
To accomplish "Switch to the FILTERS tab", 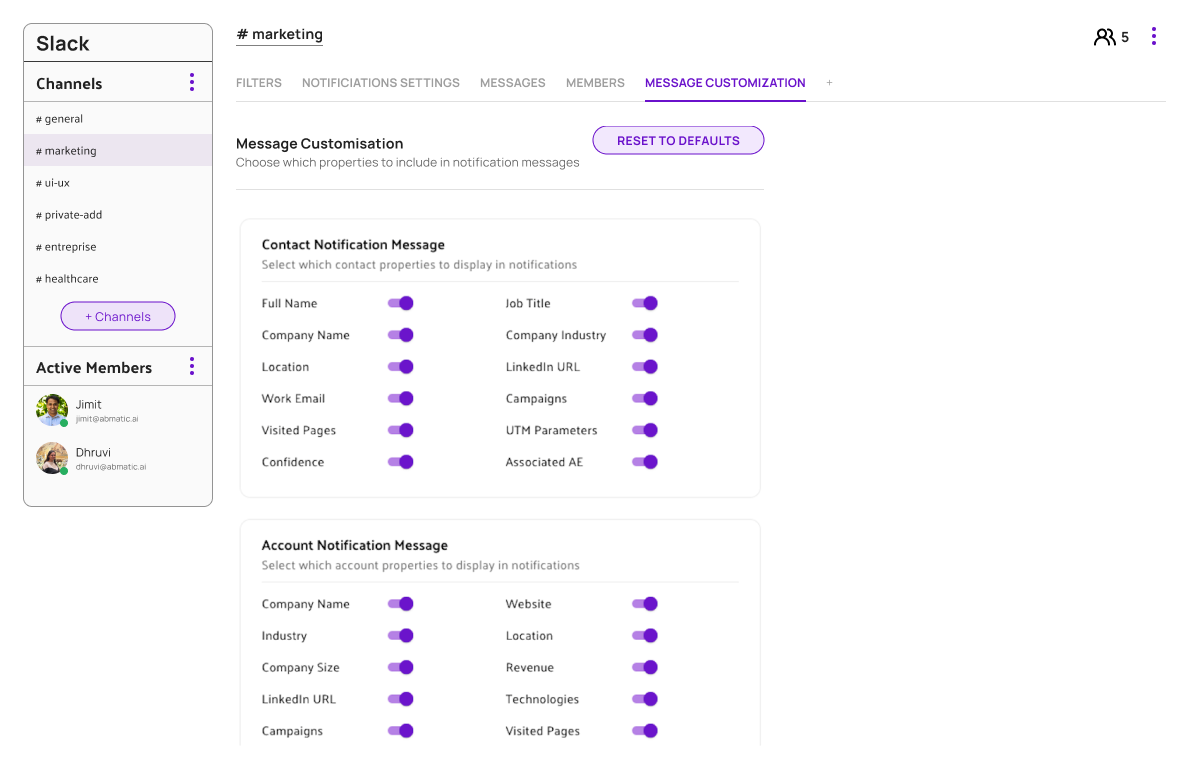I will (259, 83).
